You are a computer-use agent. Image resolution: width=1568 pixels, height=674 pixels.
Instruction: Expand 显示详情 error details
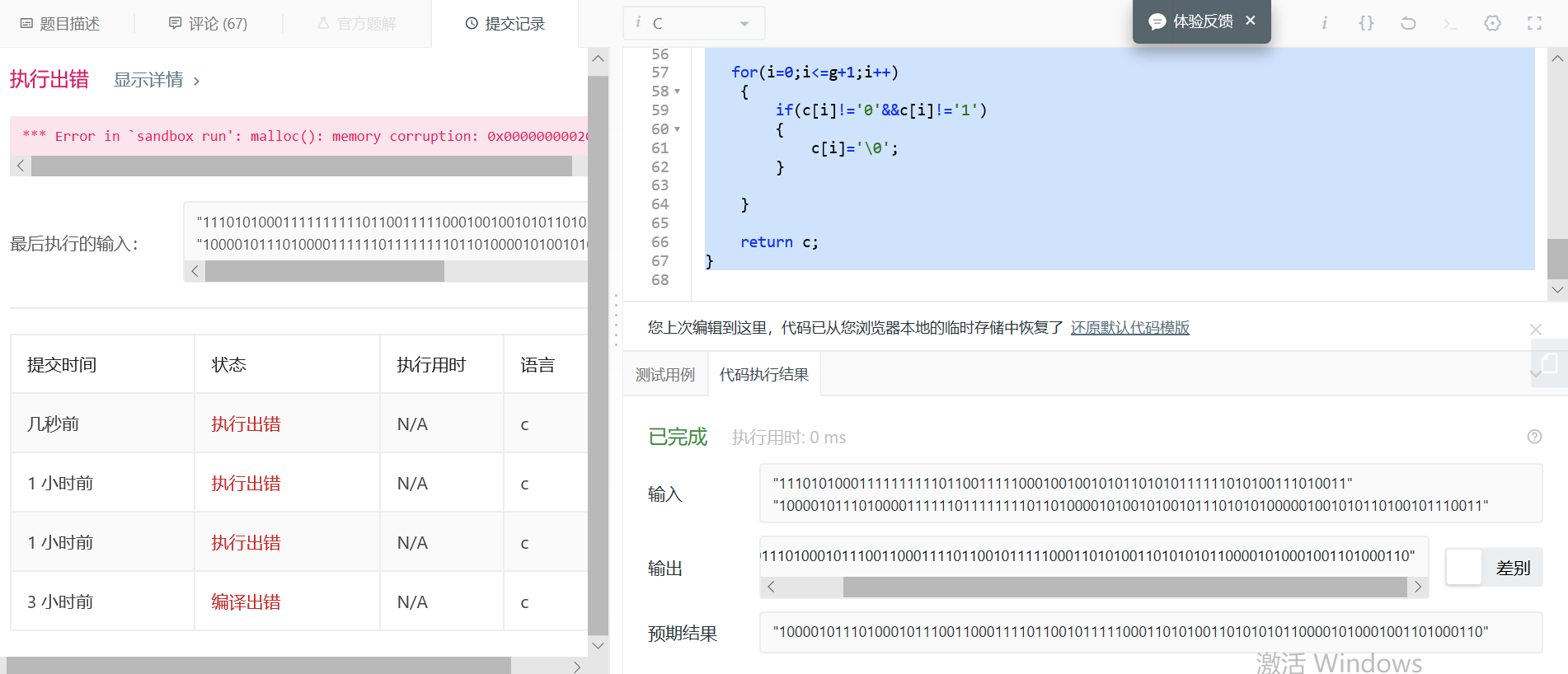click(157, 80)
